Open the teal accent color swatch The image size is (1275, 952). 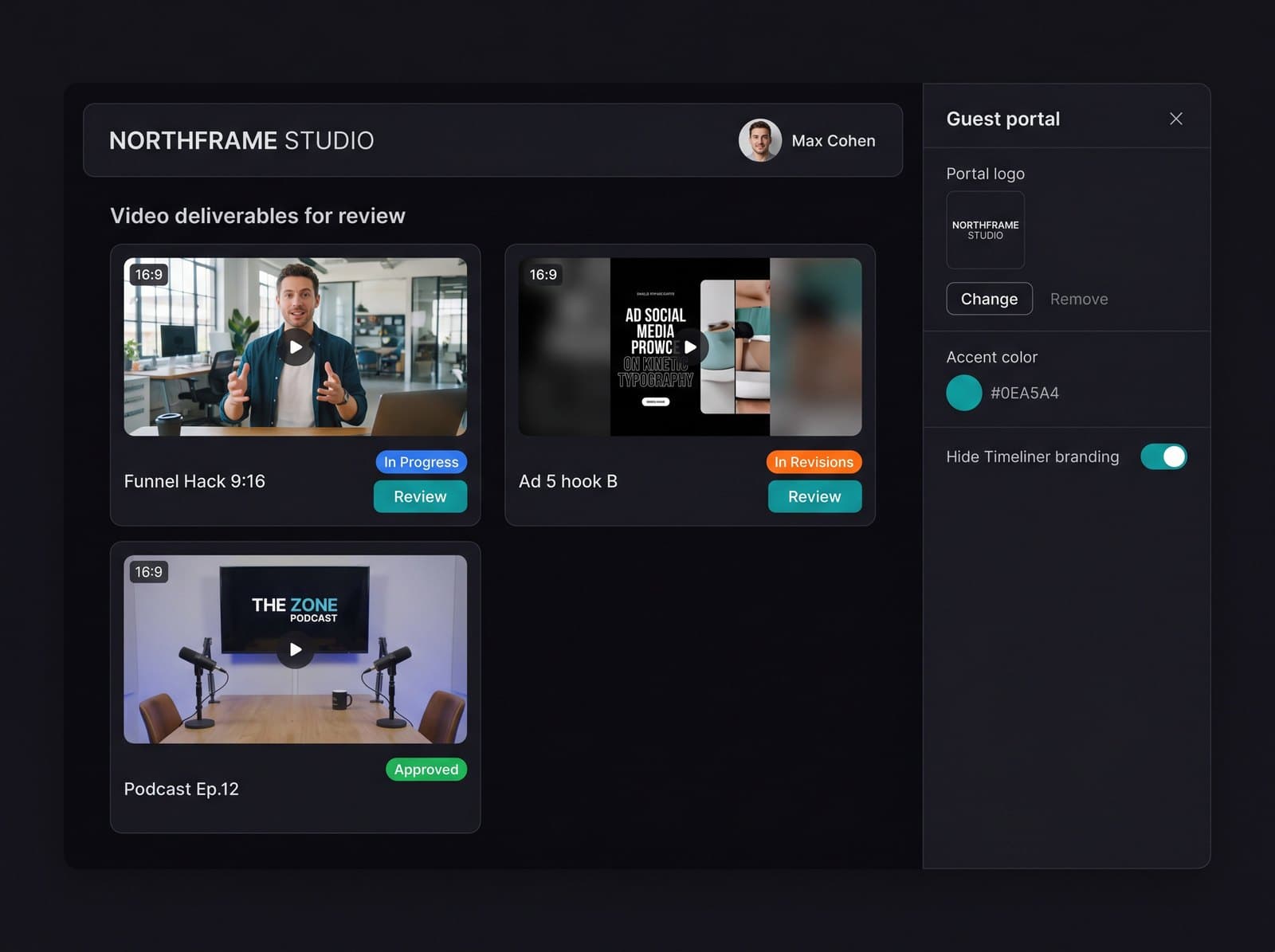tap(963, 393)
